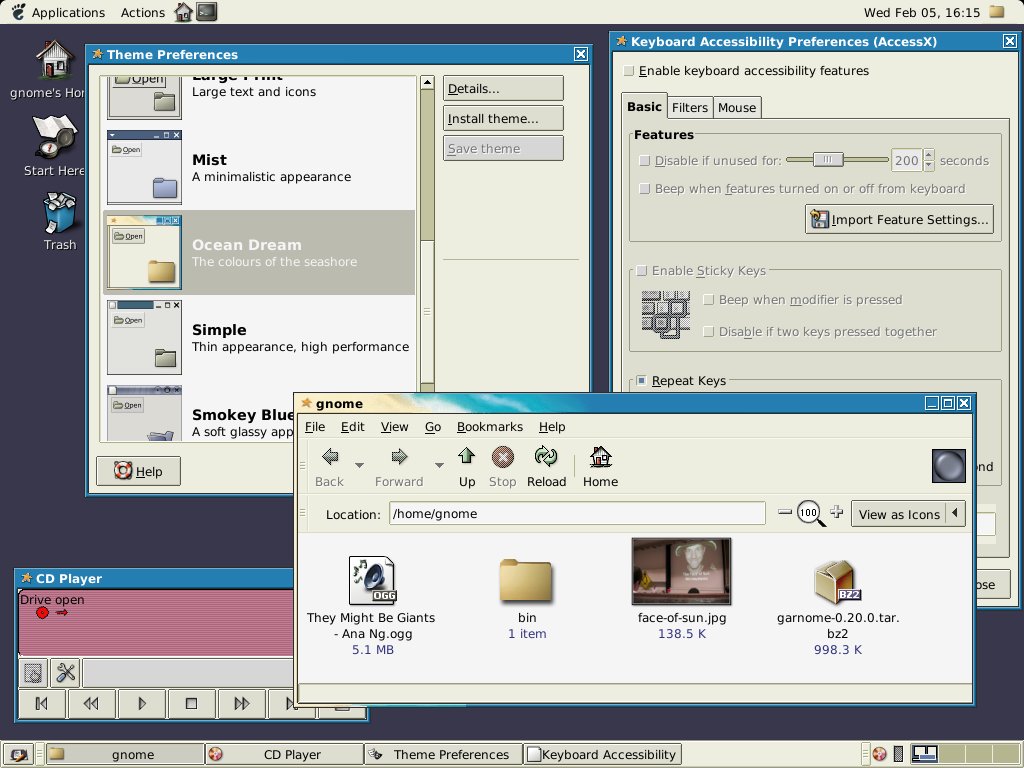1024x768 pixels.
Task: Click the Install theme... button
Action: (x=503, y=118)
